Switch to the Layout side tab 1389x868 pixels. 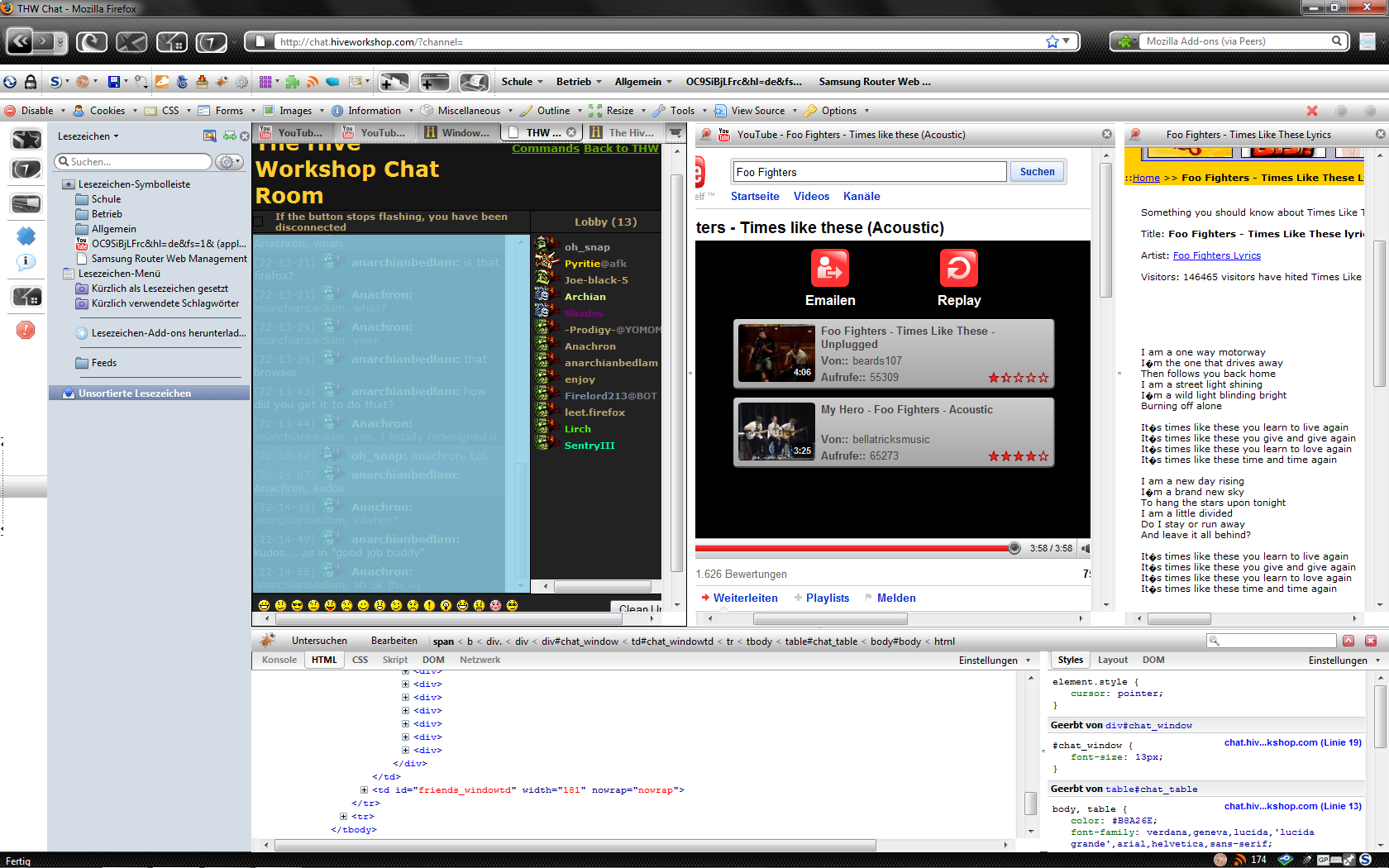(1113, 660)
